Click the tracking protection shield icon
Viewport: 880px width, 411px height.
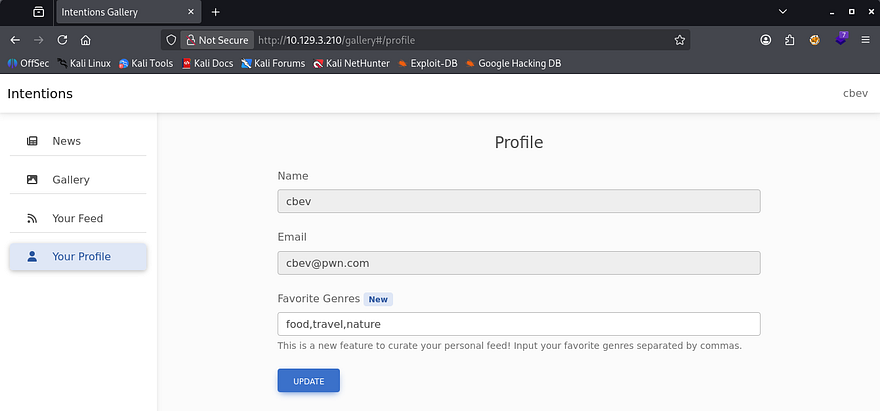[x=171, y=40]
